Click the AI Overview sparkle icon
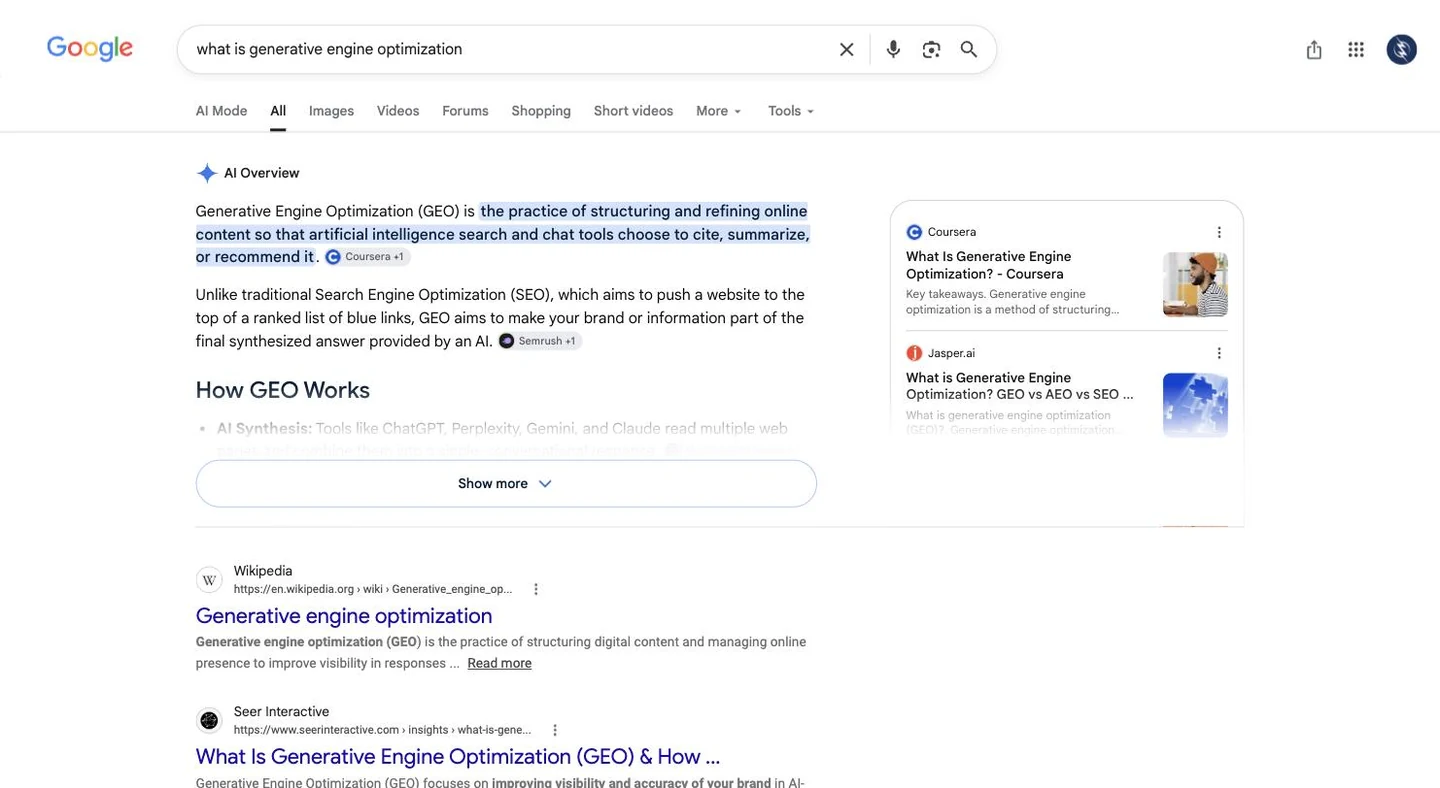This screenshot has height=788, width=1440. 207,173
